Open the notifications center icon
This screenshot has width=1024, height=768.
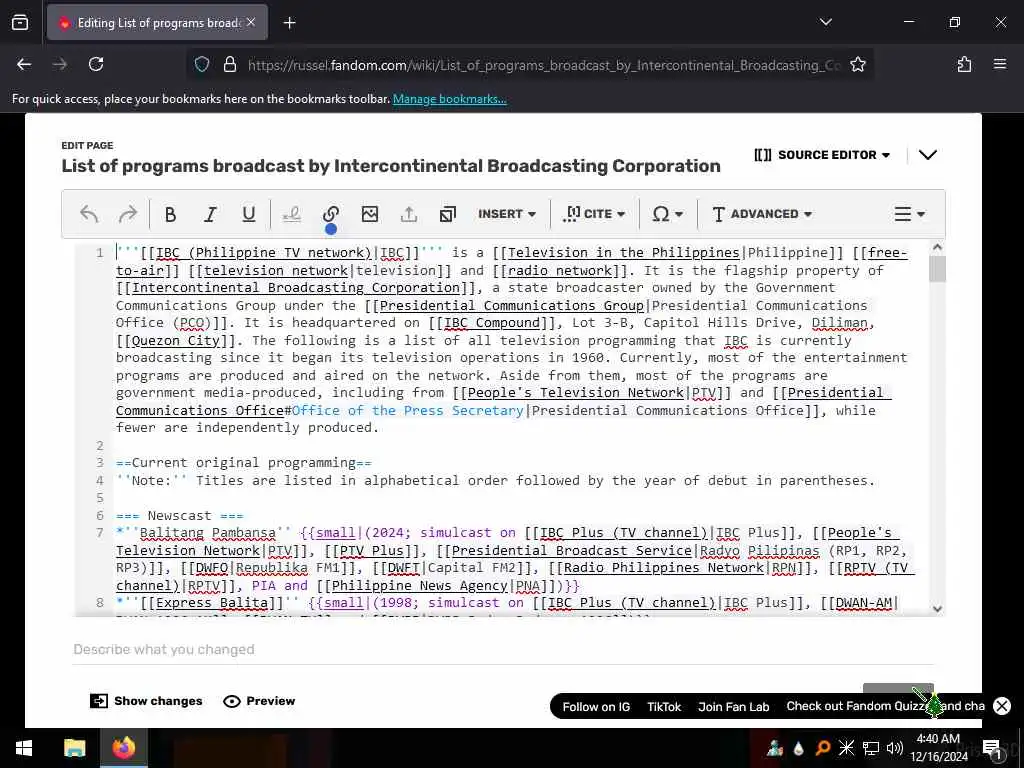pos(992,748)
